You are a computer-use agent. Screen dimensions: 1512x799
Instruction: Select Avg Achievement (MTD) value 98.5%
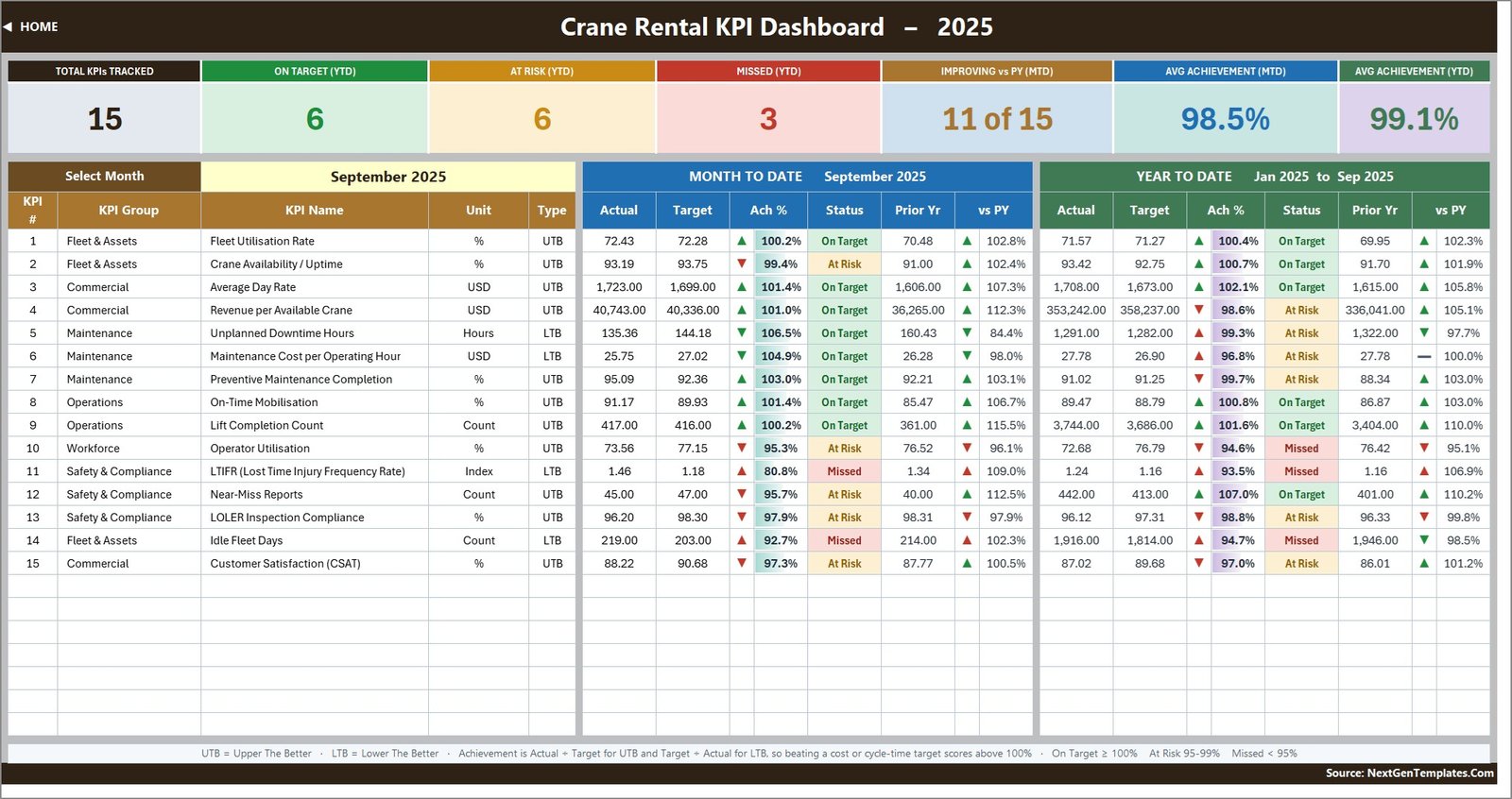(1226, 118)
